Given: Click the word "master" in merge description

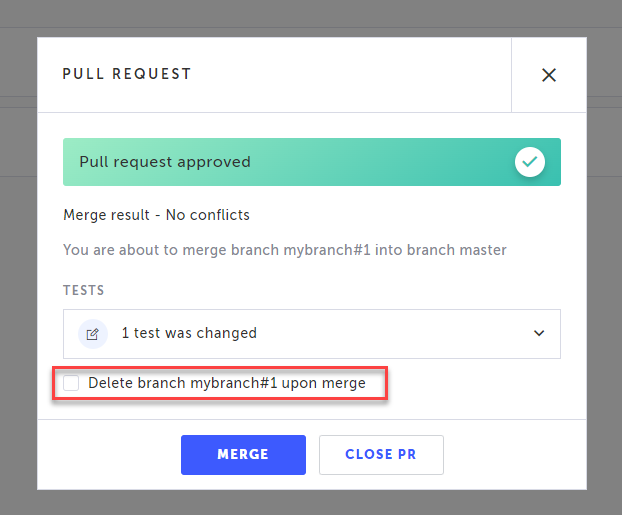Looking at the screenshot, I should [x=481, y=250].
